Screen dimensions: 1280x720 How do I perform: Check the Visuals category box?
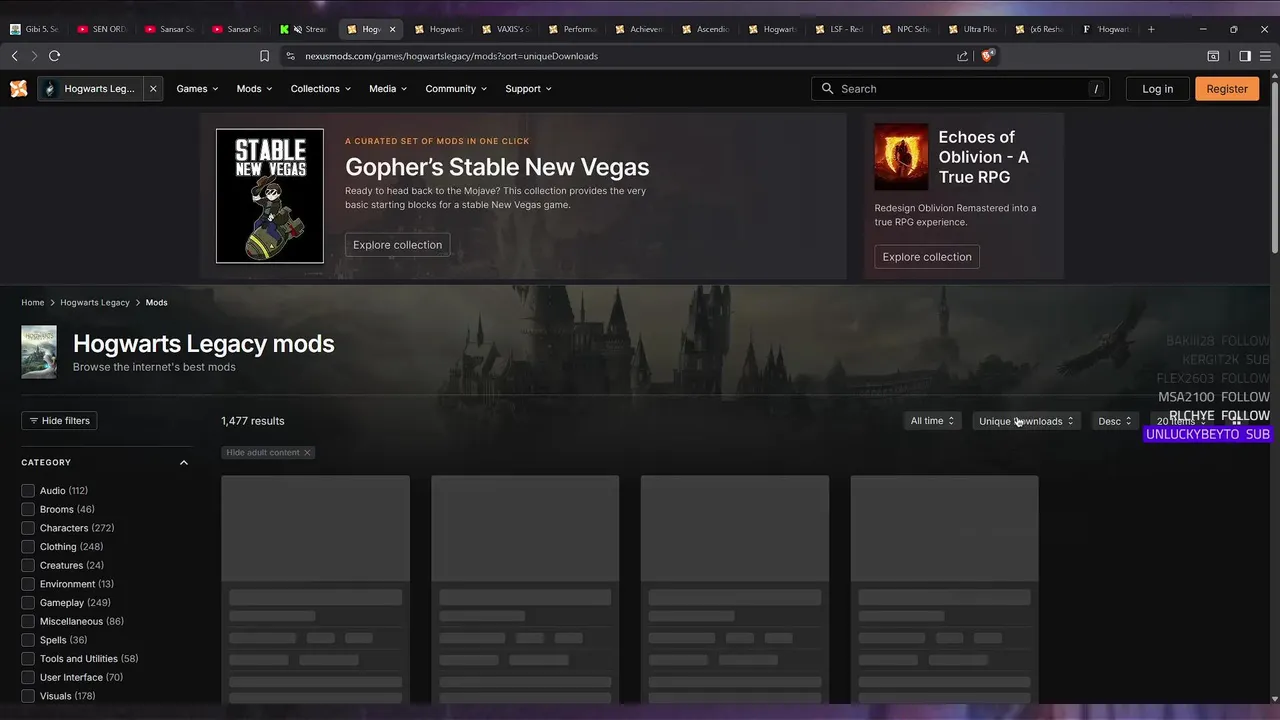point(28,696)
